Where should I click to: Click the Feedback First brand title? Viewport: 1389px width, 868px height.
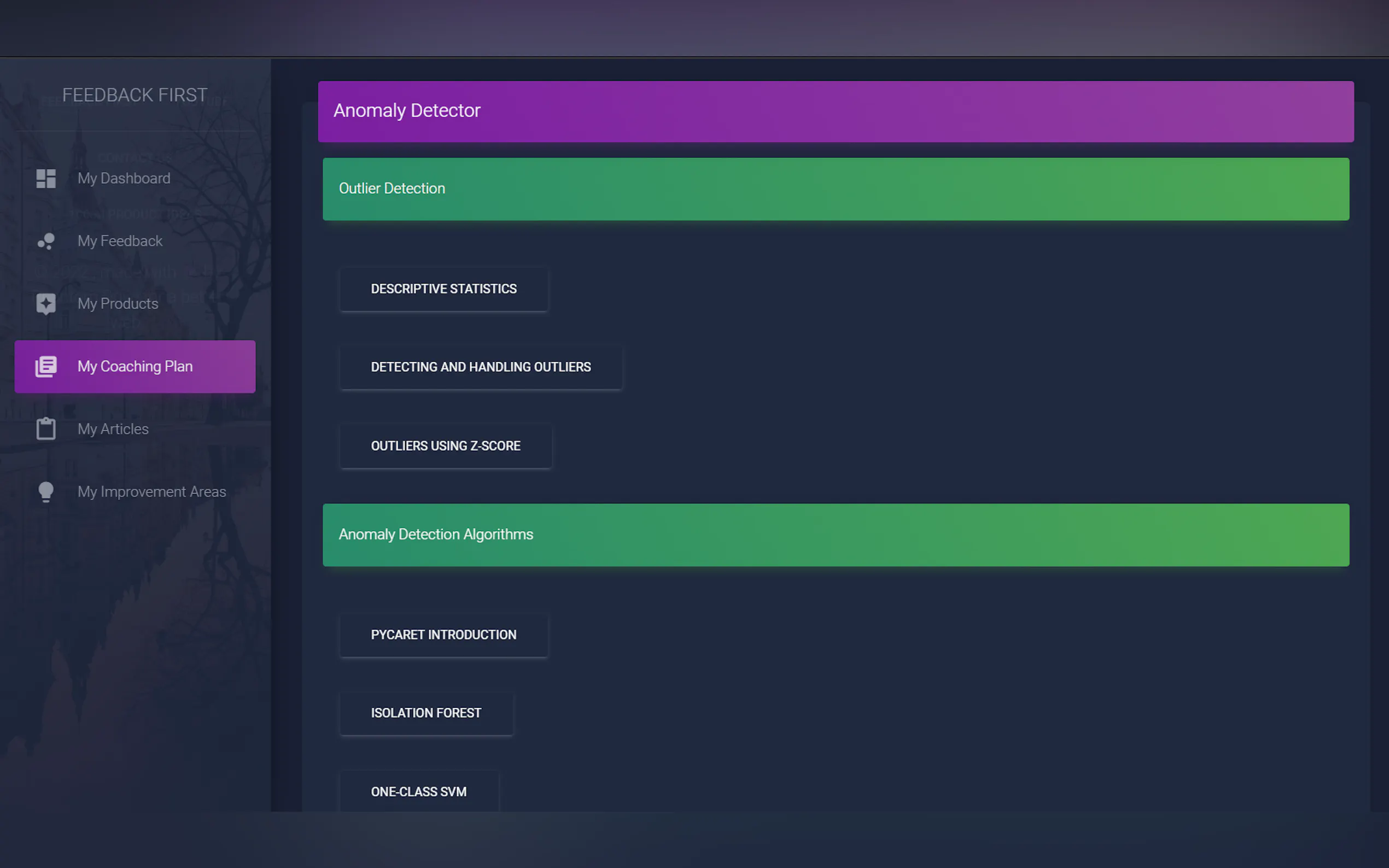click(135, 95)
